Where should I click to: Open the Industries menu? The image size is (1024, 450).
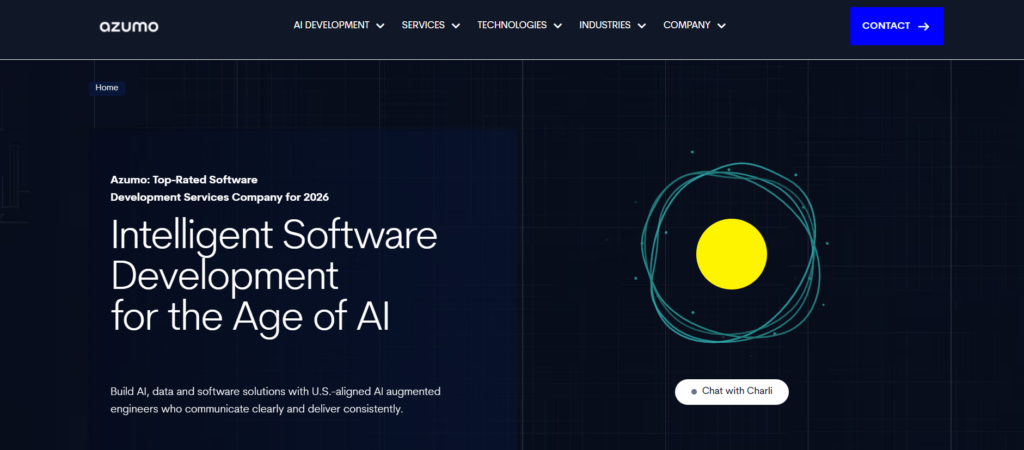coord(605,25)
